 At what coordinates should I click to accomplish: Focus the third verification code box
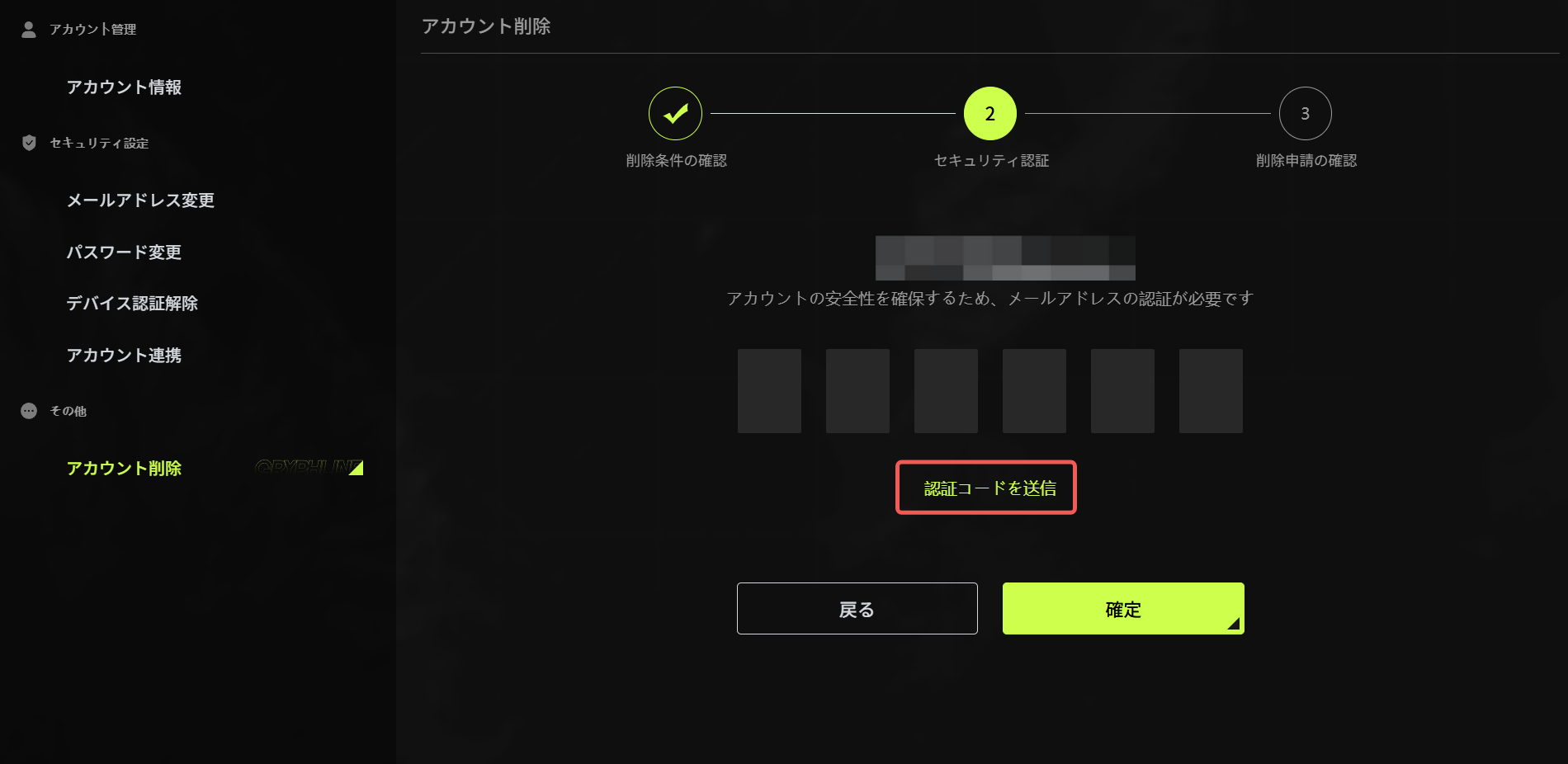[946, 391]
